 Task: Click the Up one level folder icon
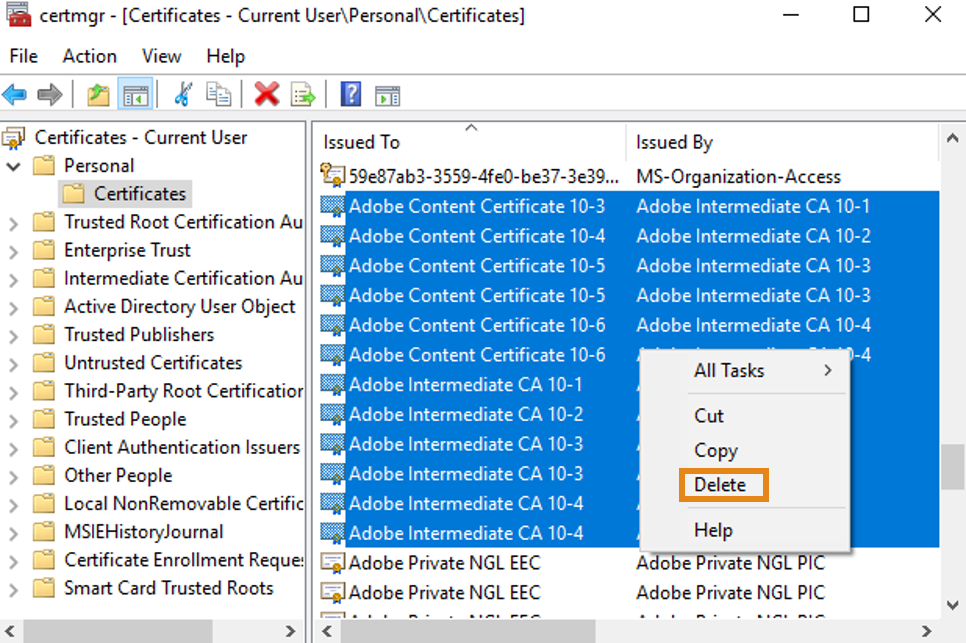[x=98, y=95]
